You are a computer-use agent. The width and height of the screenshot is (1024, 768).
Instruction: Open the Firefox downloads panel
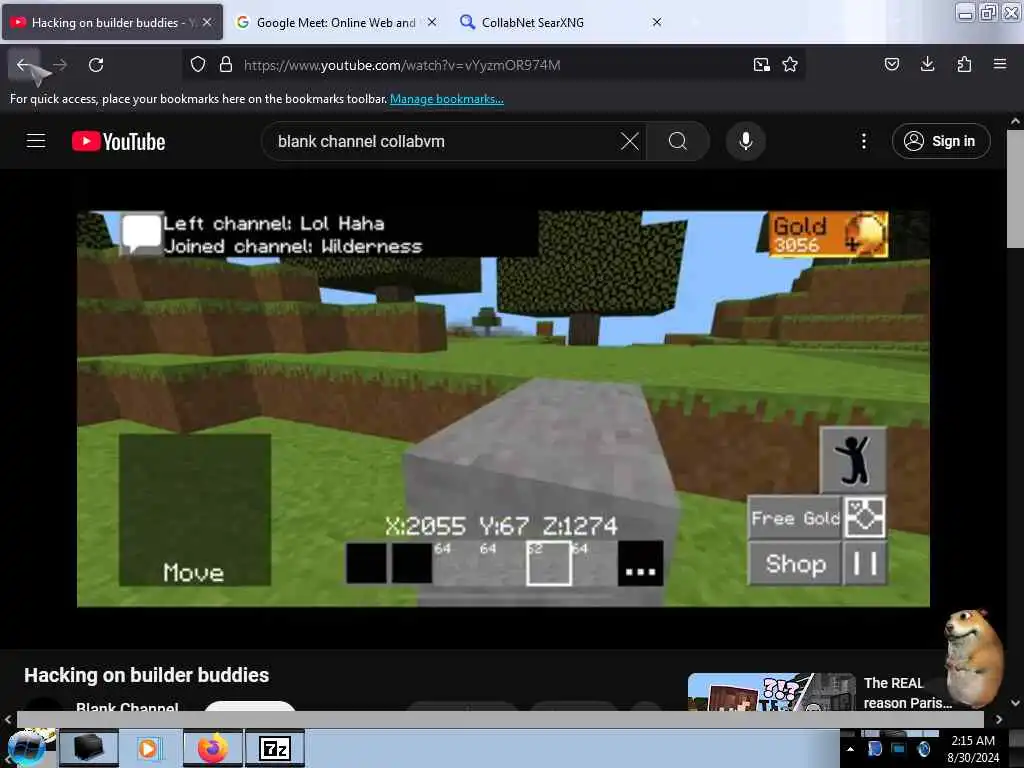[927, 64]
